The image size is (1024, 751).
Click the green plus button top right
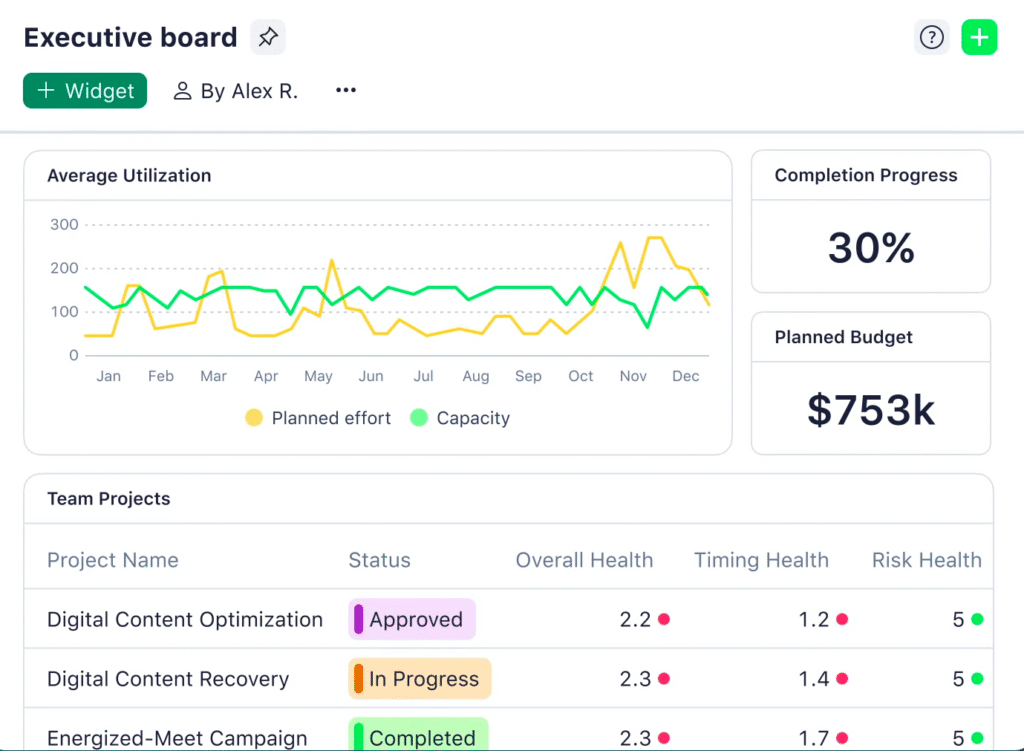(979, 38)
